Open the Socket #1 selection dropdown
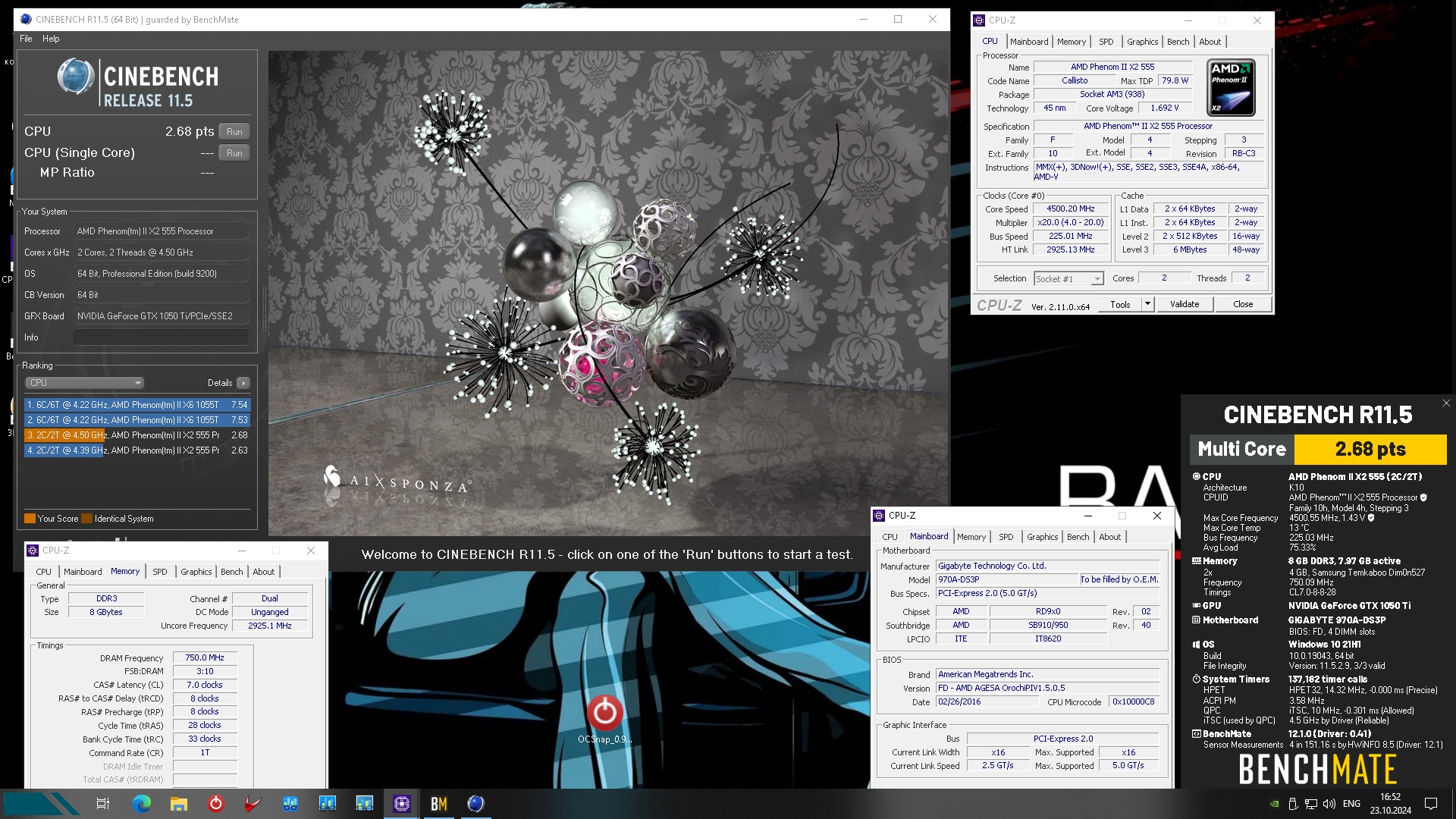Image resolution: width=1456 pixels, height=819 pixels. (x=1068, y=279)
